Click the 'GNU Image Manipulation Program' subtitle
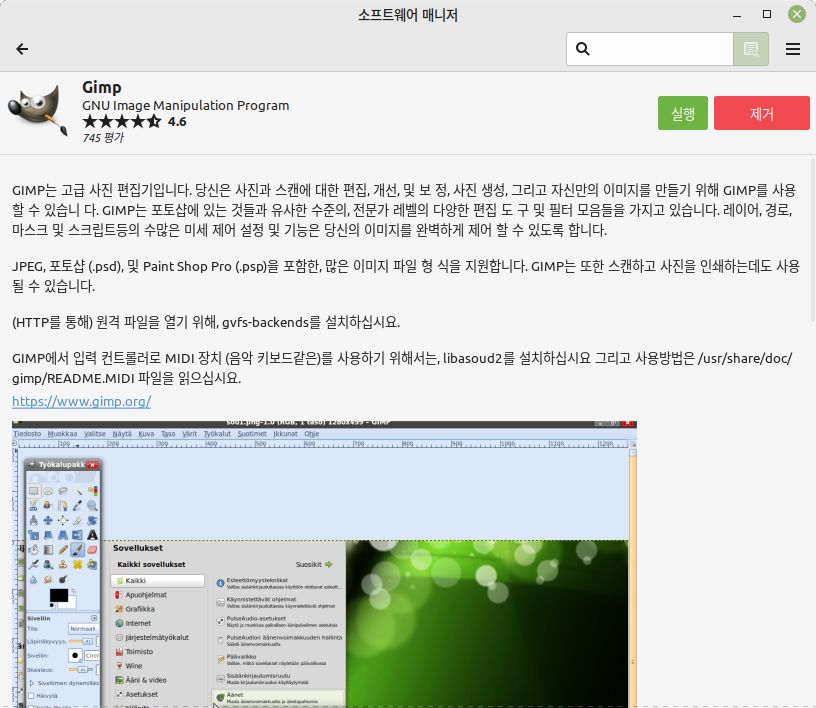Viewport: 816px width, 708px height. [x=186, y=105]
